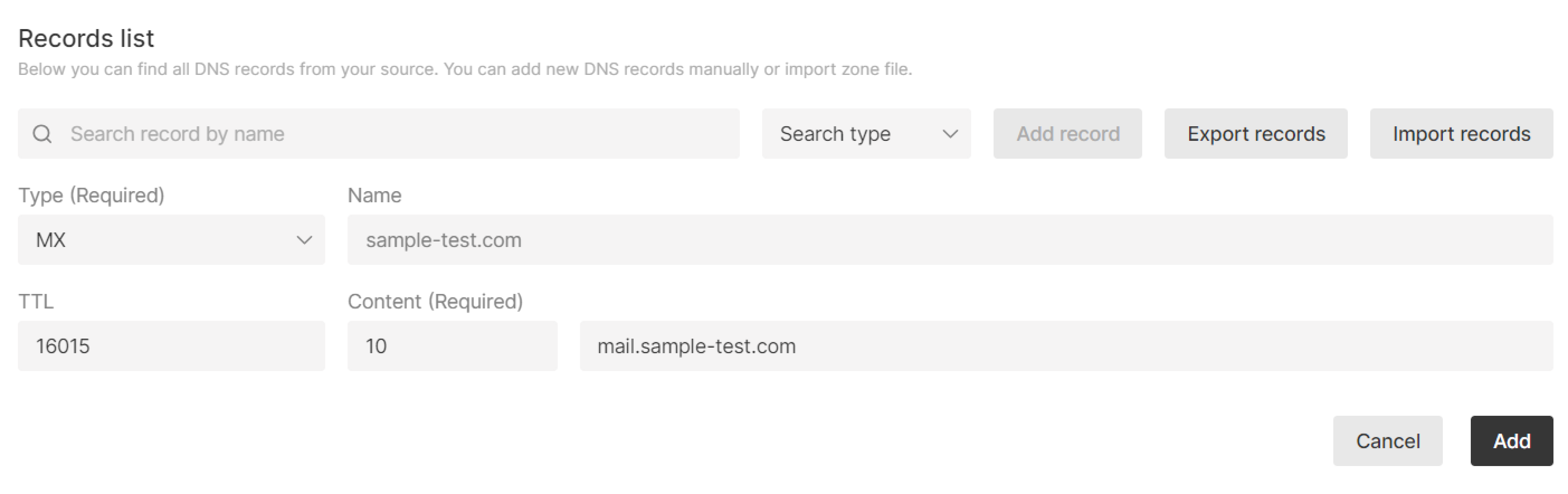Select the MX priority field showing 10
The width and height of the screenshot is (1568, 494).
coord(452,346)
